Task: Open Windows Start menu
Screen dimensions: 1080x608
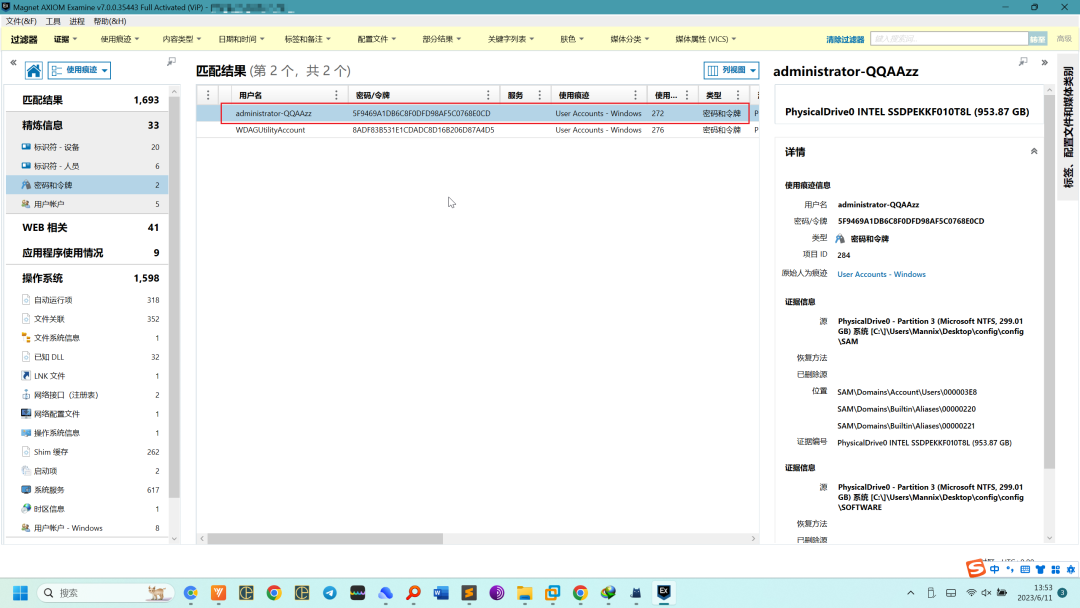Action: click(x=20, y=593)
